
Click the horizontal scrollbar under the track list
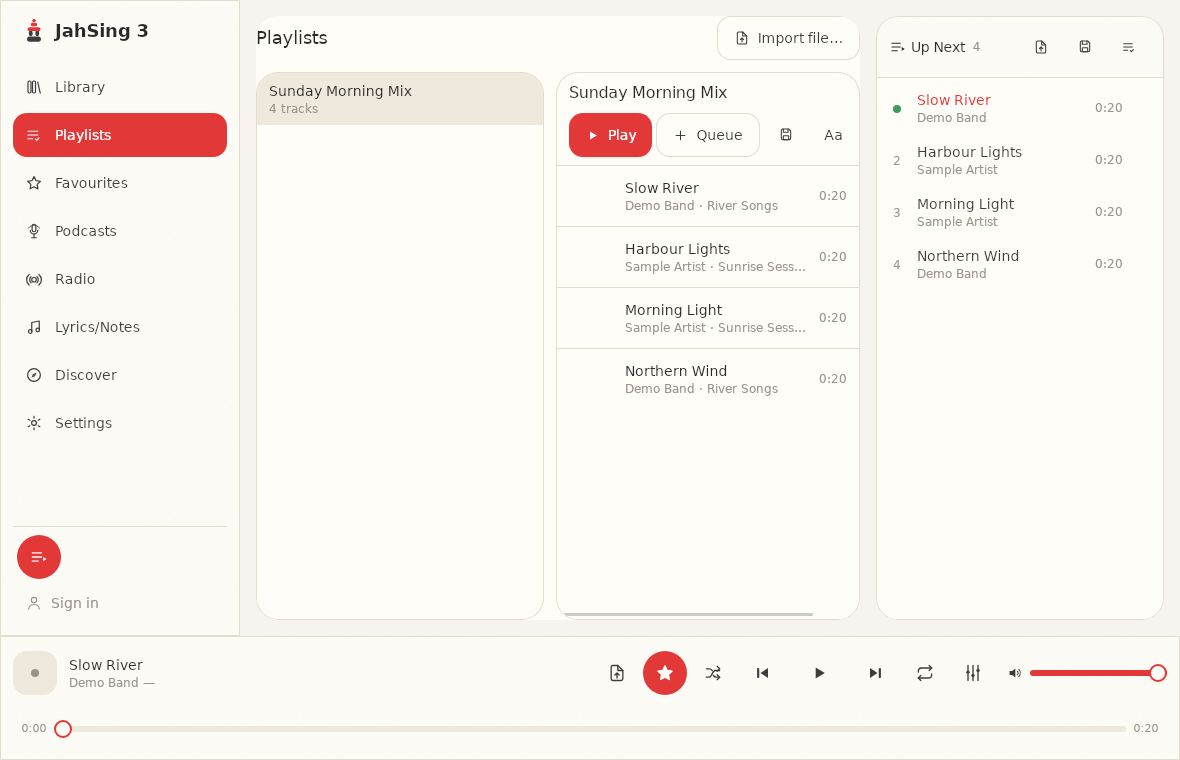[x=689, y=615]
